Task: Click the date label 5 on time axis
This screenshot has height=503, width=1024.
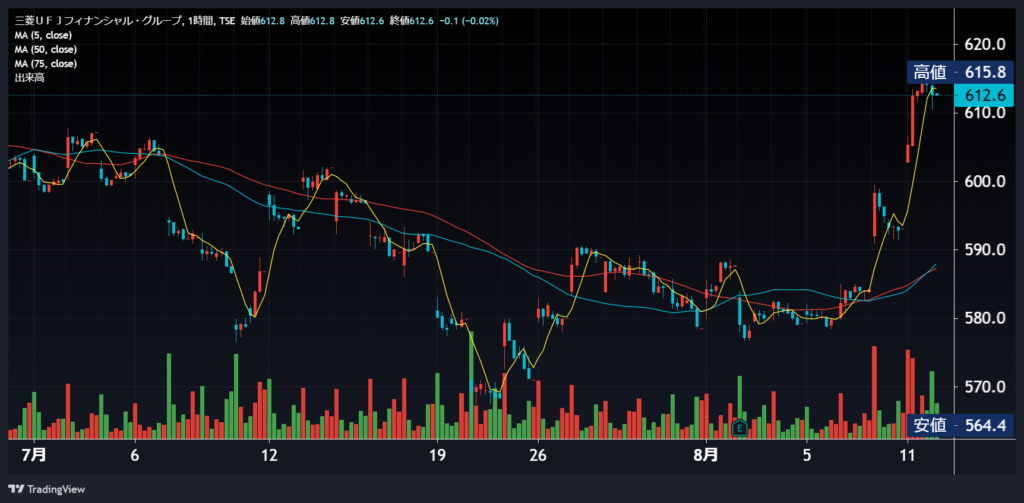Action: (x=807, y=455)
